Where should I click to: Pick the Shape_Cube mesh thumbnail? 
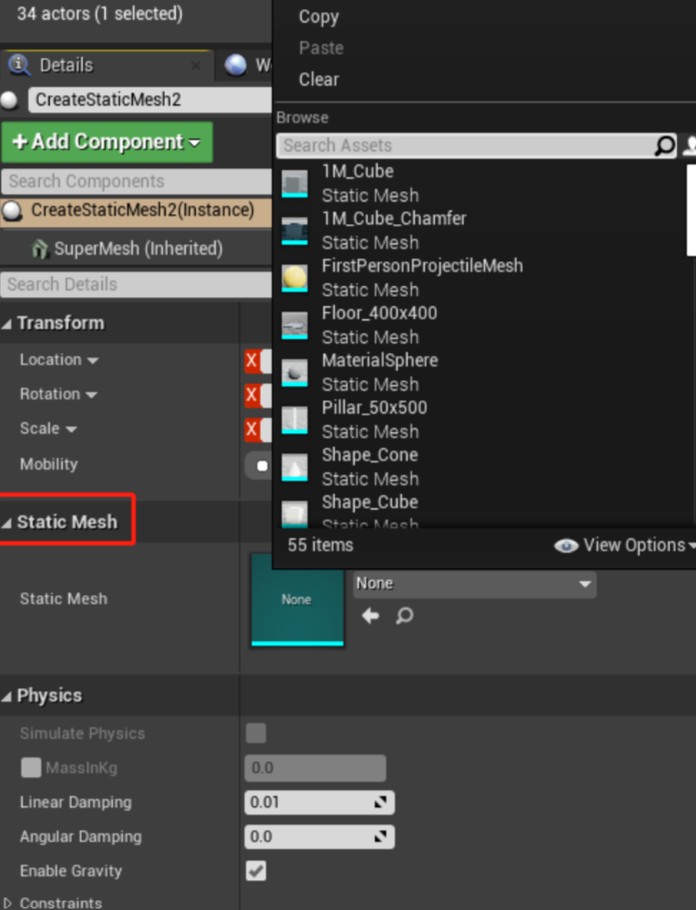click(294, 514)
